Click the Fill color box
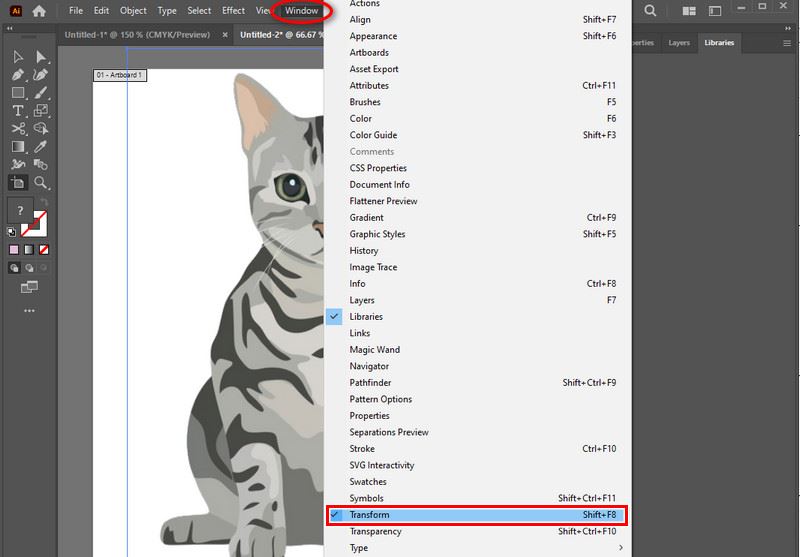The height and width of the screenshot is (557, 800). [20, 210]
